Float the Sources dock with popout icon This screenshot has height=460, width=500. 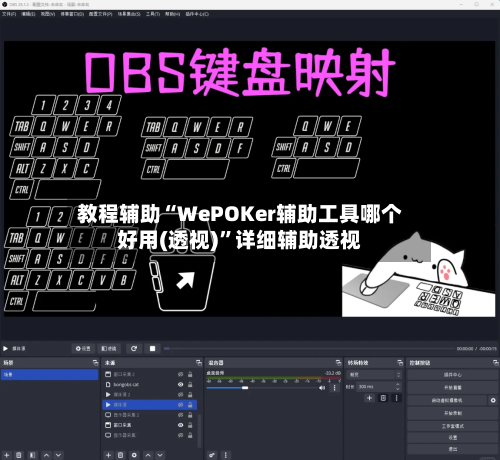pyautogui.click(x=199, y=362)
